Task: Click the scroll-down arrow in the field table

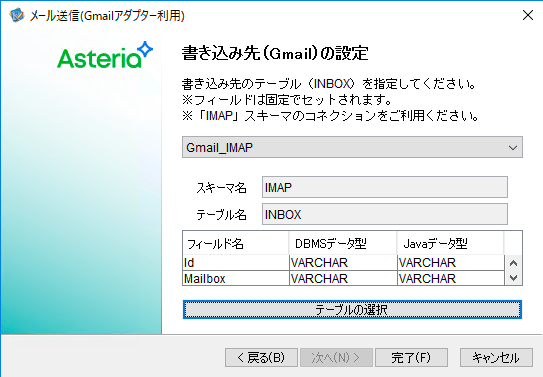Action: coord(514,278)
